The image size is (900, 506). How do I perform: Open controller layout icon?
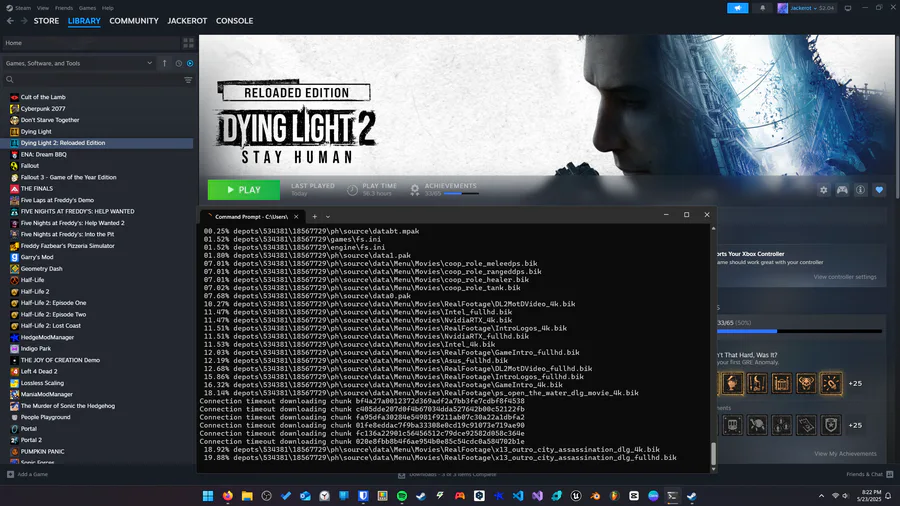coord(842,190)
